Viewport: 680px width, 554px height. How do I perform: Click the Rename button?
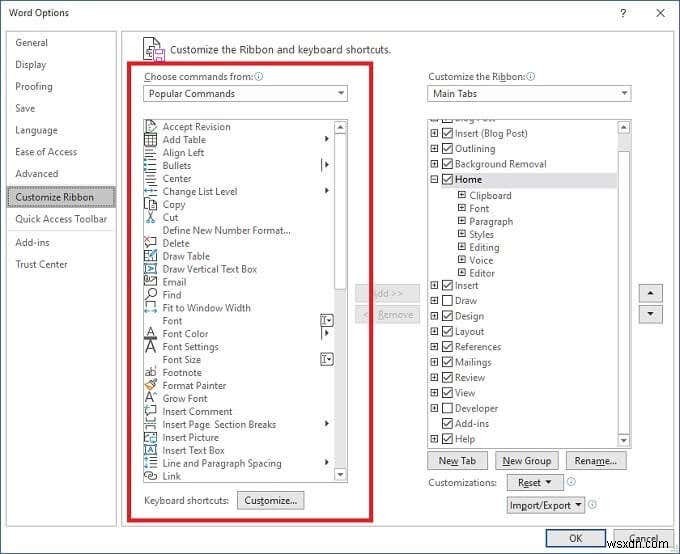(x=595, y=461)
